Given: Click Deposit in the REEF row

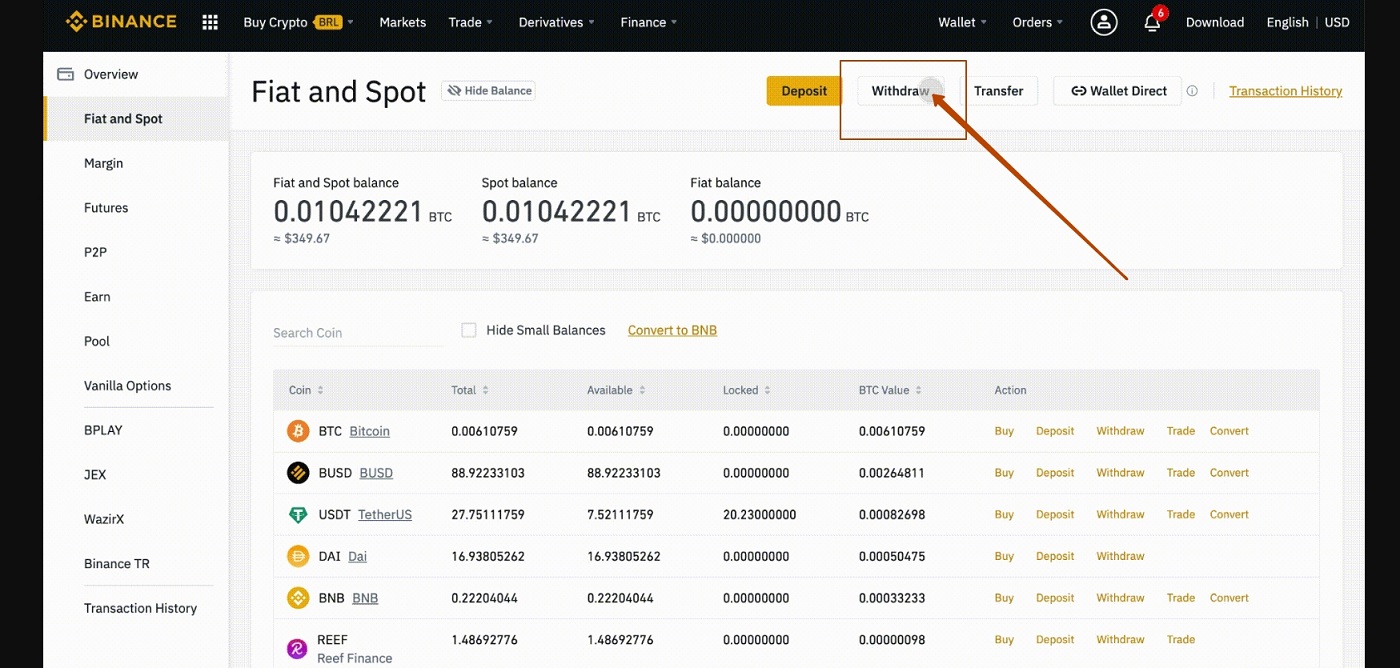Looking at the screenshot, I should (1055, 640).
